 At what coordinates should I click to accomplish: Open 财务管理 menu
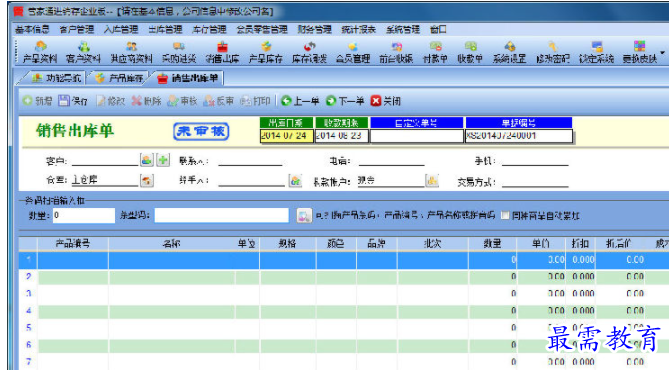(315, 29)
